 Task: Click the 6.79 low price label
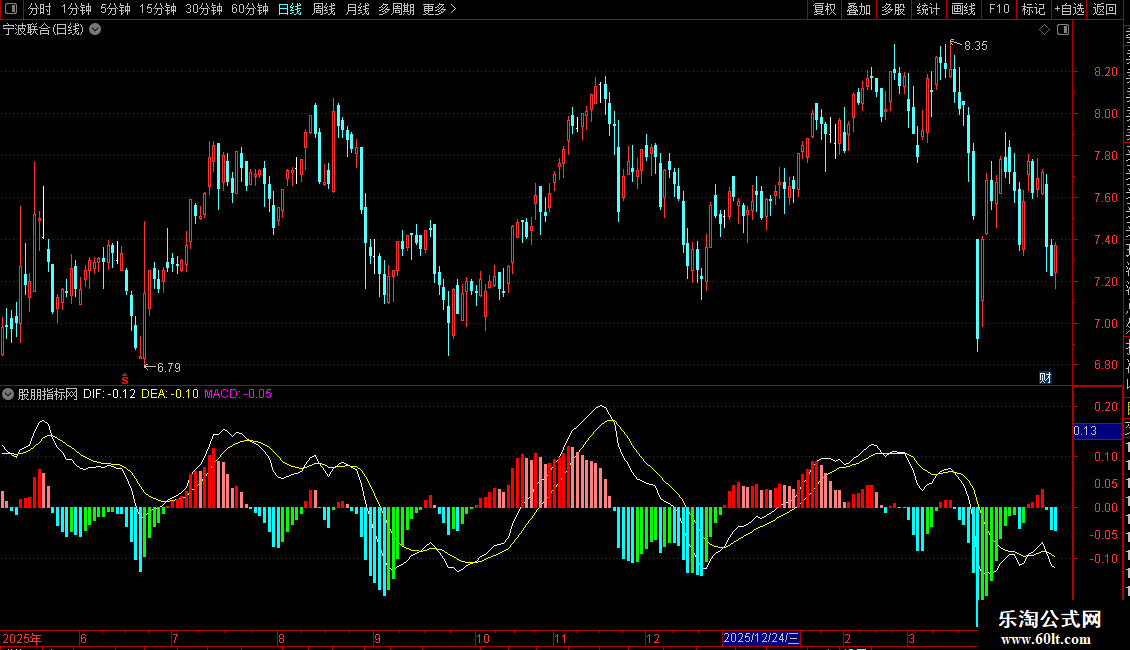(169, 368)
